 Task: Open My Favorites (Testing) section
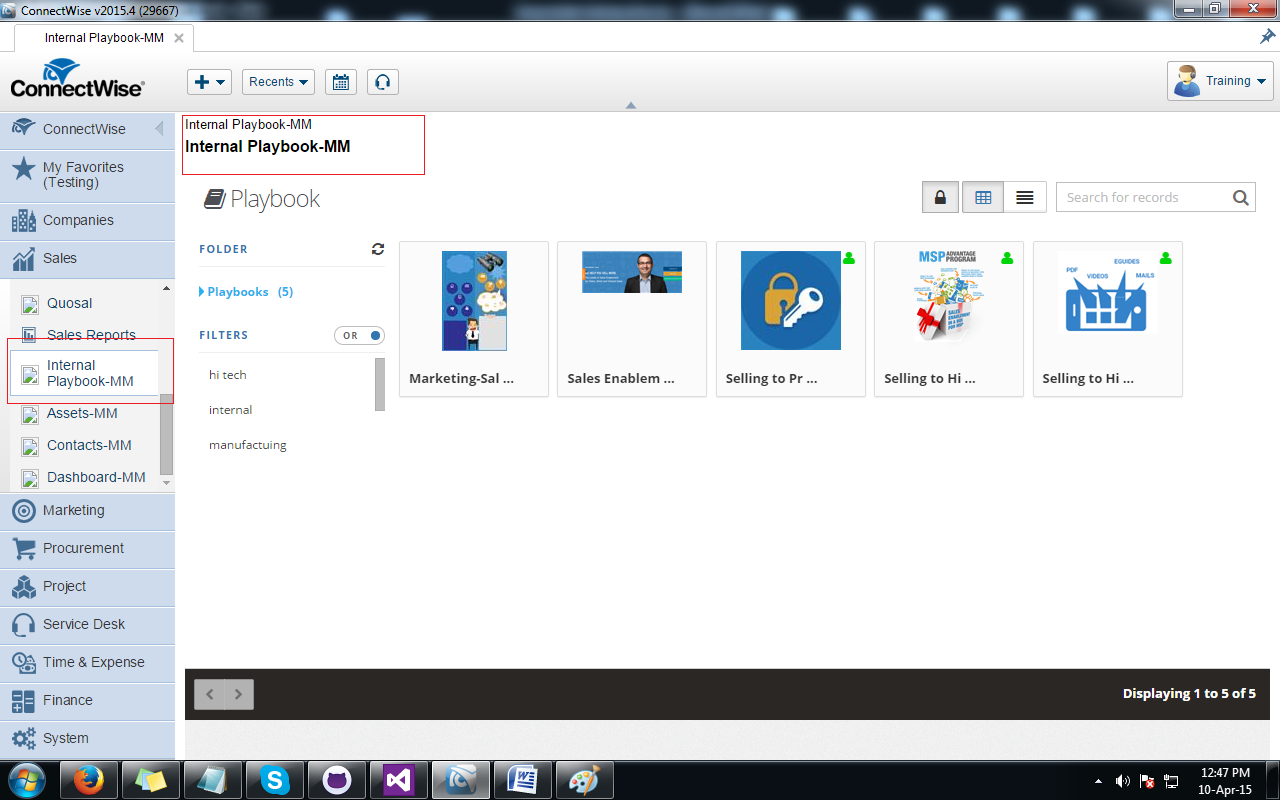pos(87,175)
